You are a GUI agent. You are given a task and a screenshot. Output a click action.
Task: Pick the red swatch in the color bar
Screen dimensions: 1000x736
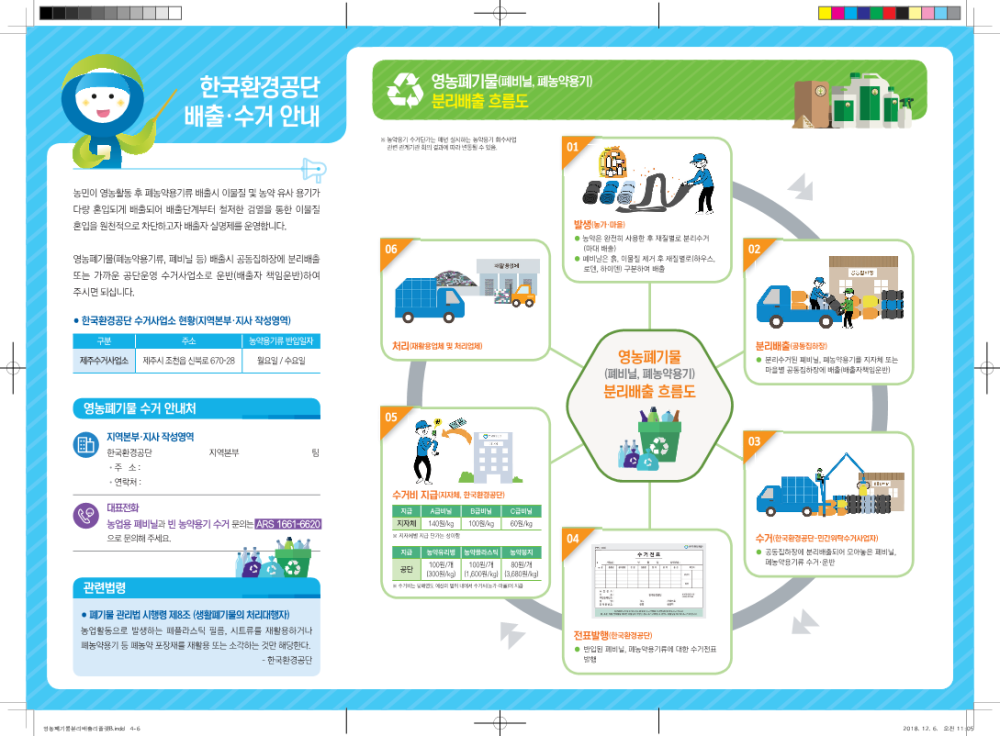click(x=890, y=13)
